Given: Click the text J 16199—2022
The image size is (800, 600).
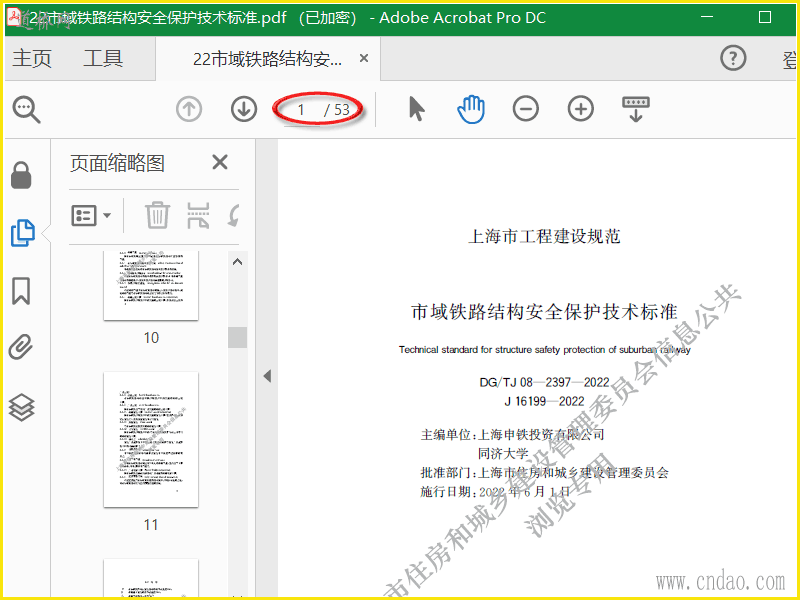Looking at the screenshot, I should coord(544,401).
